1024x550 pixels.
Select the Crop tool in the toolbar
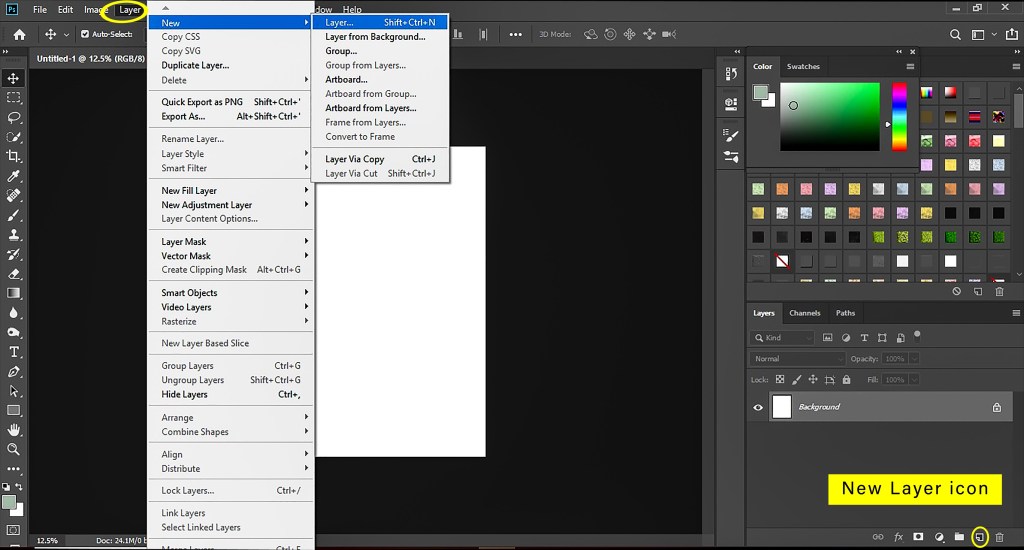[14, 156]
